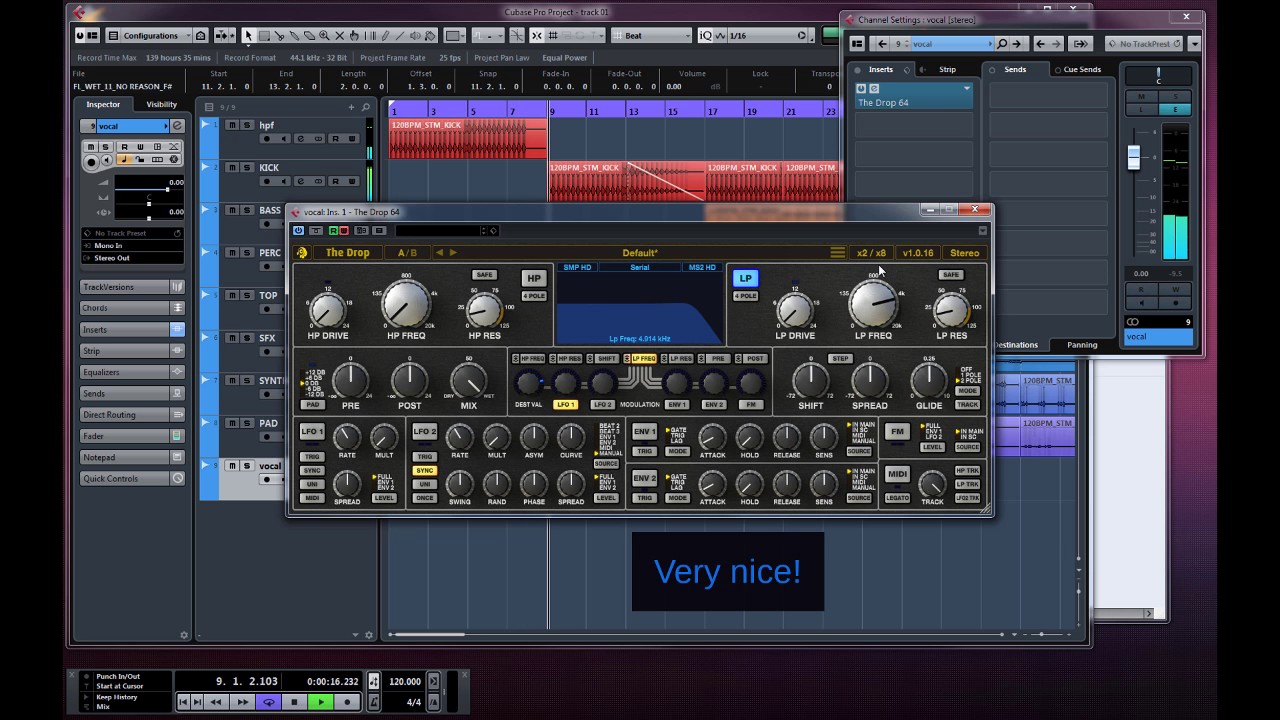This screenshot has height=720, width=1280.
Task: Click the Stereo mode button in The Drop
Action: point(964,252)
